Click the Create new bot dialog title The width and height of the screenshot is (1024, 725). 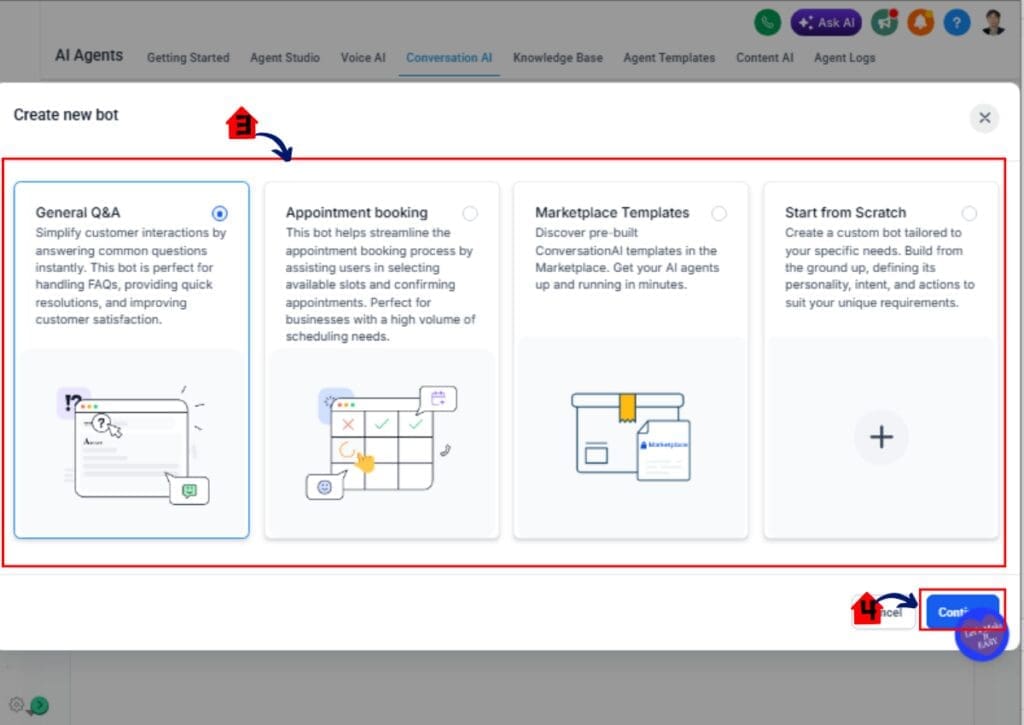66,115
